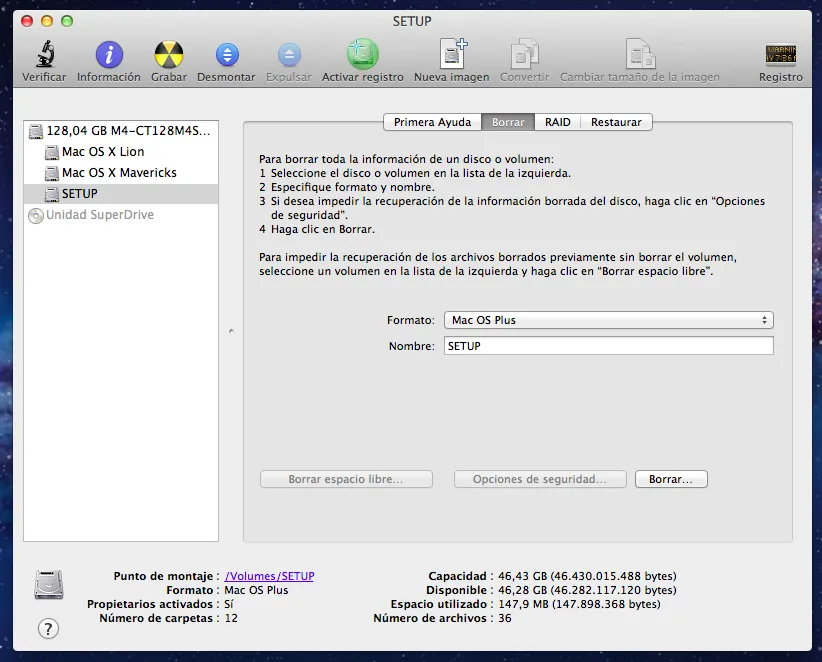The width and height of the screenshot is (822, 662).
Task: Click the Formato value Mac OS Plus in footer
Action: [256, 590]
